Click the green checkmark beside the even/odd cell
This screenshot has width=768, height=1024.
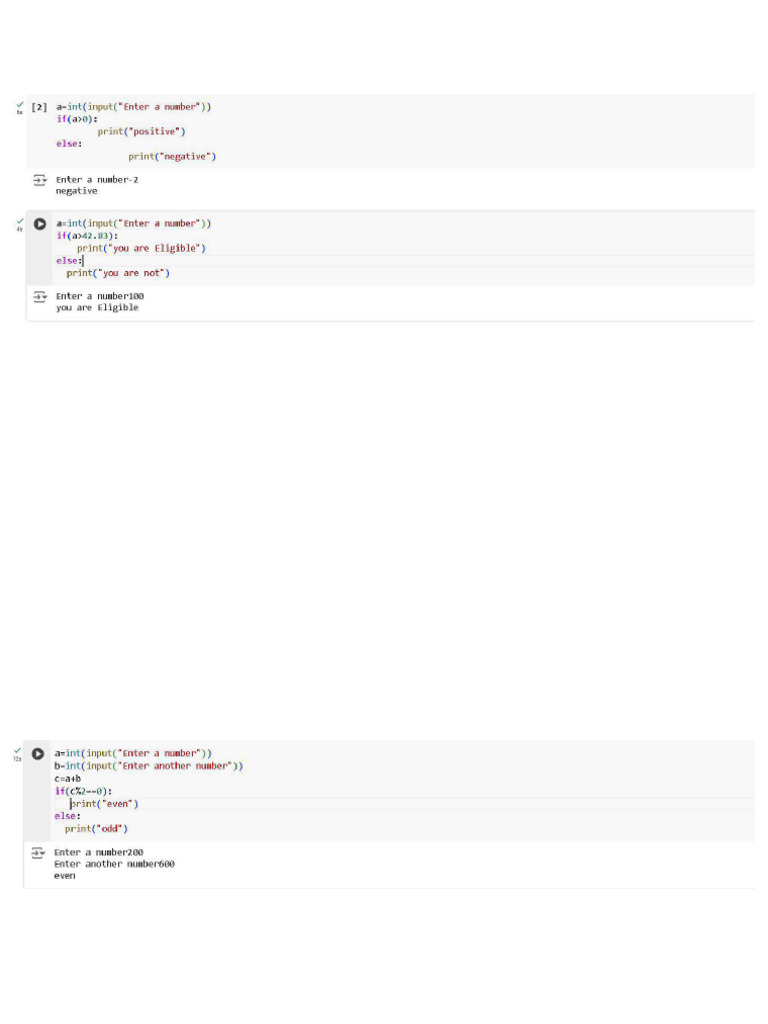[x=17, y=751]
